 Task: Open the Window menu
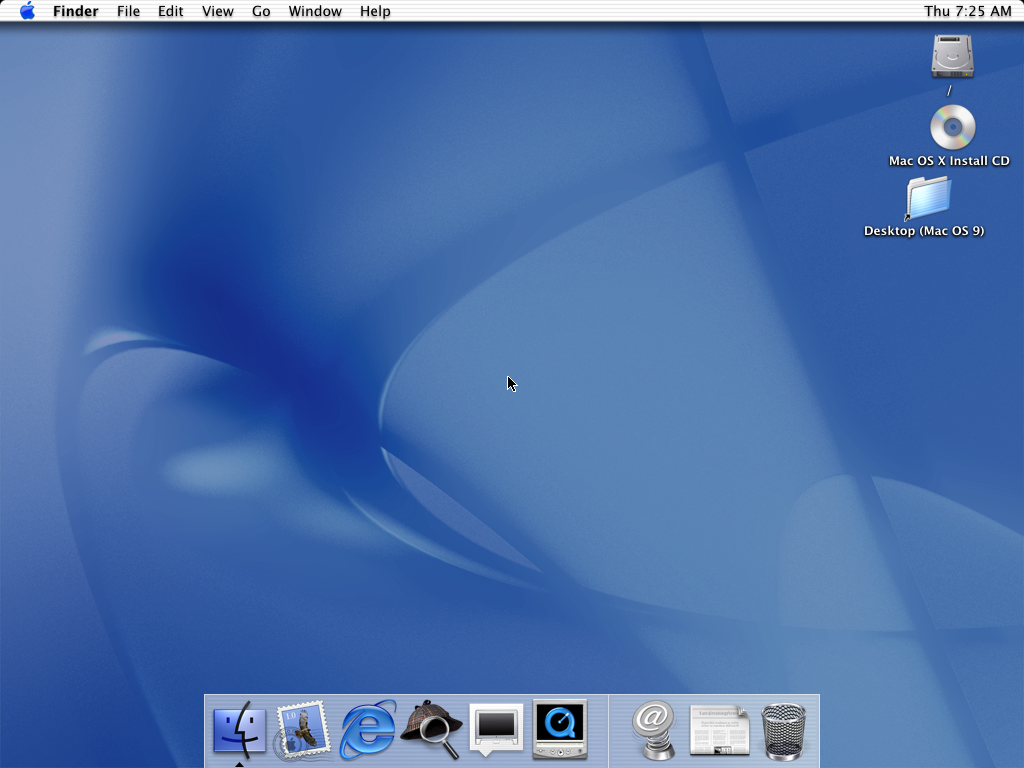point(315,11)
